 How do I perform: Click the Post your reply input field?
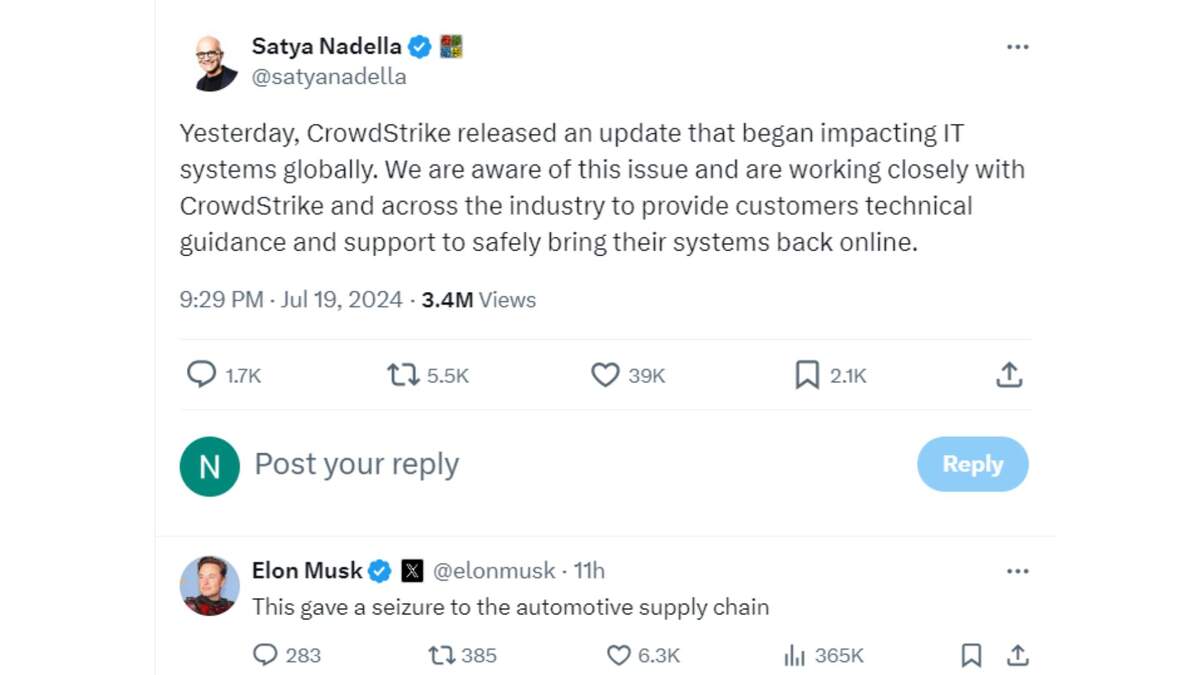[x=357, y=464]
